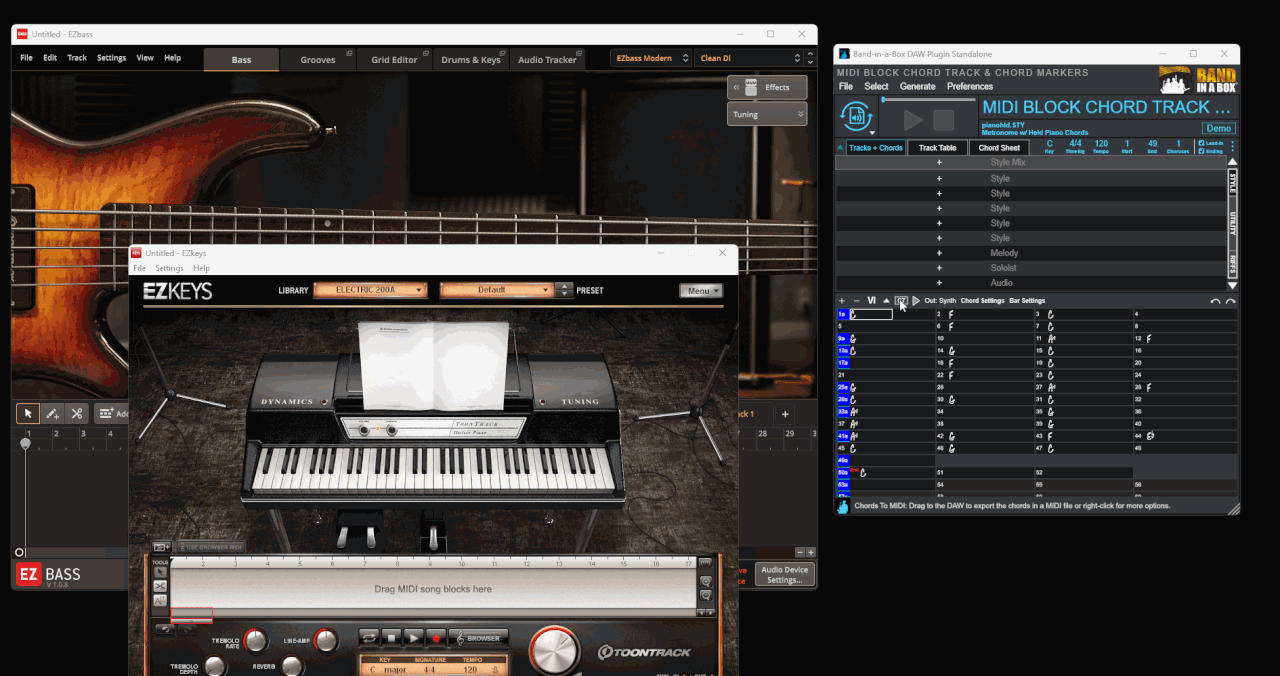Click the Line-Amp knob in EZkeys
1280x676 pixels.
coord(325,641)
